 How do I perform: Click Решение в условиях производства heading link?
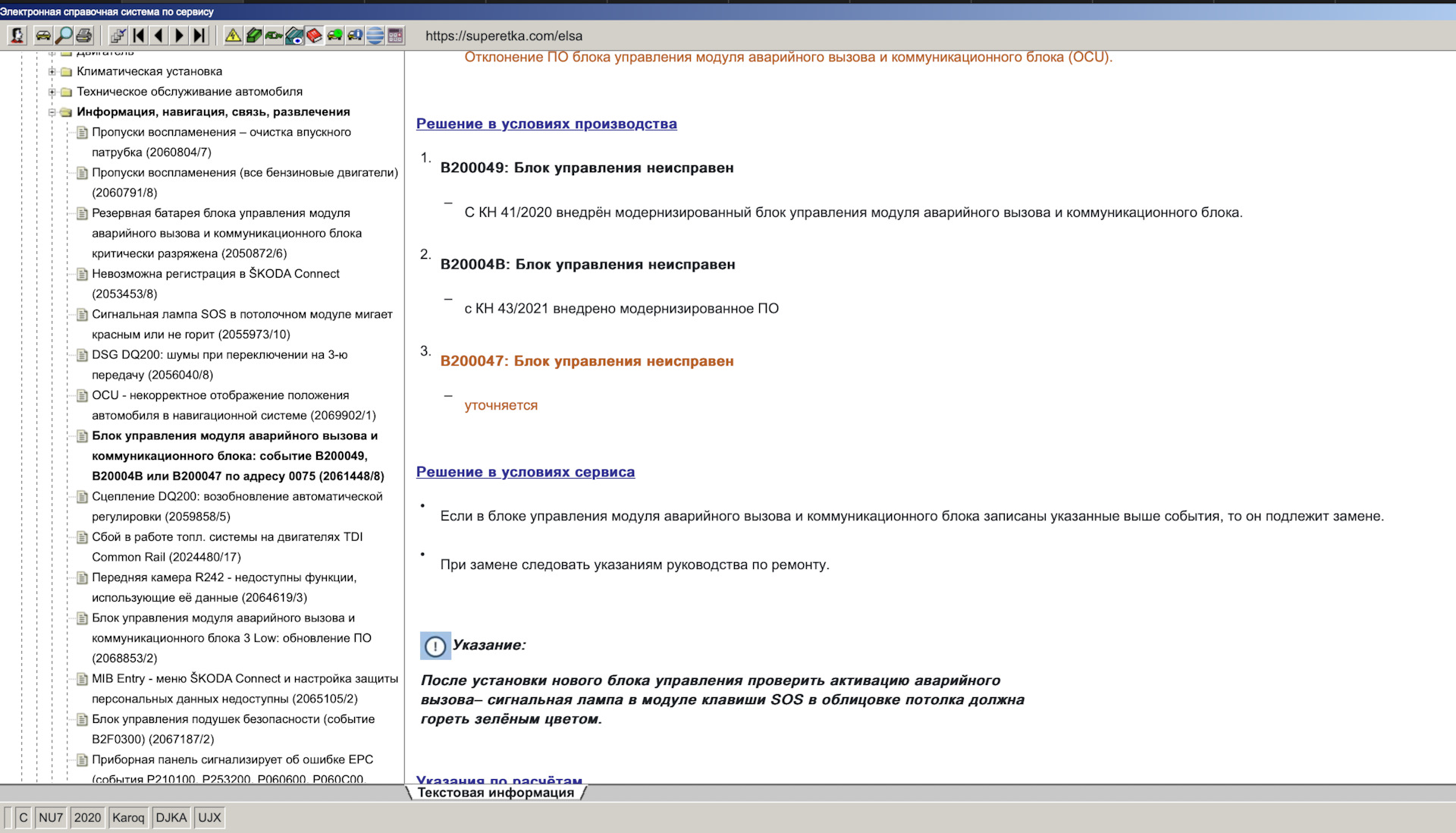[x=547, y=124]
